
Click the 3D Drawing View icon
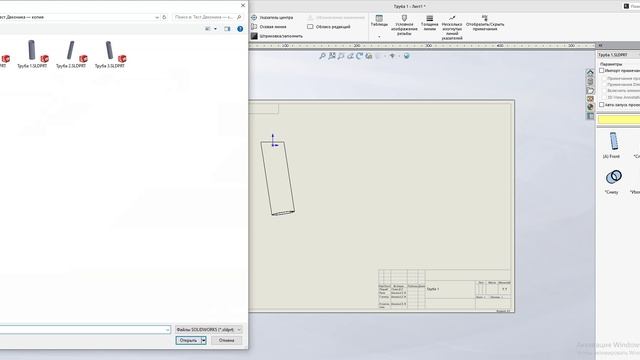369,56
